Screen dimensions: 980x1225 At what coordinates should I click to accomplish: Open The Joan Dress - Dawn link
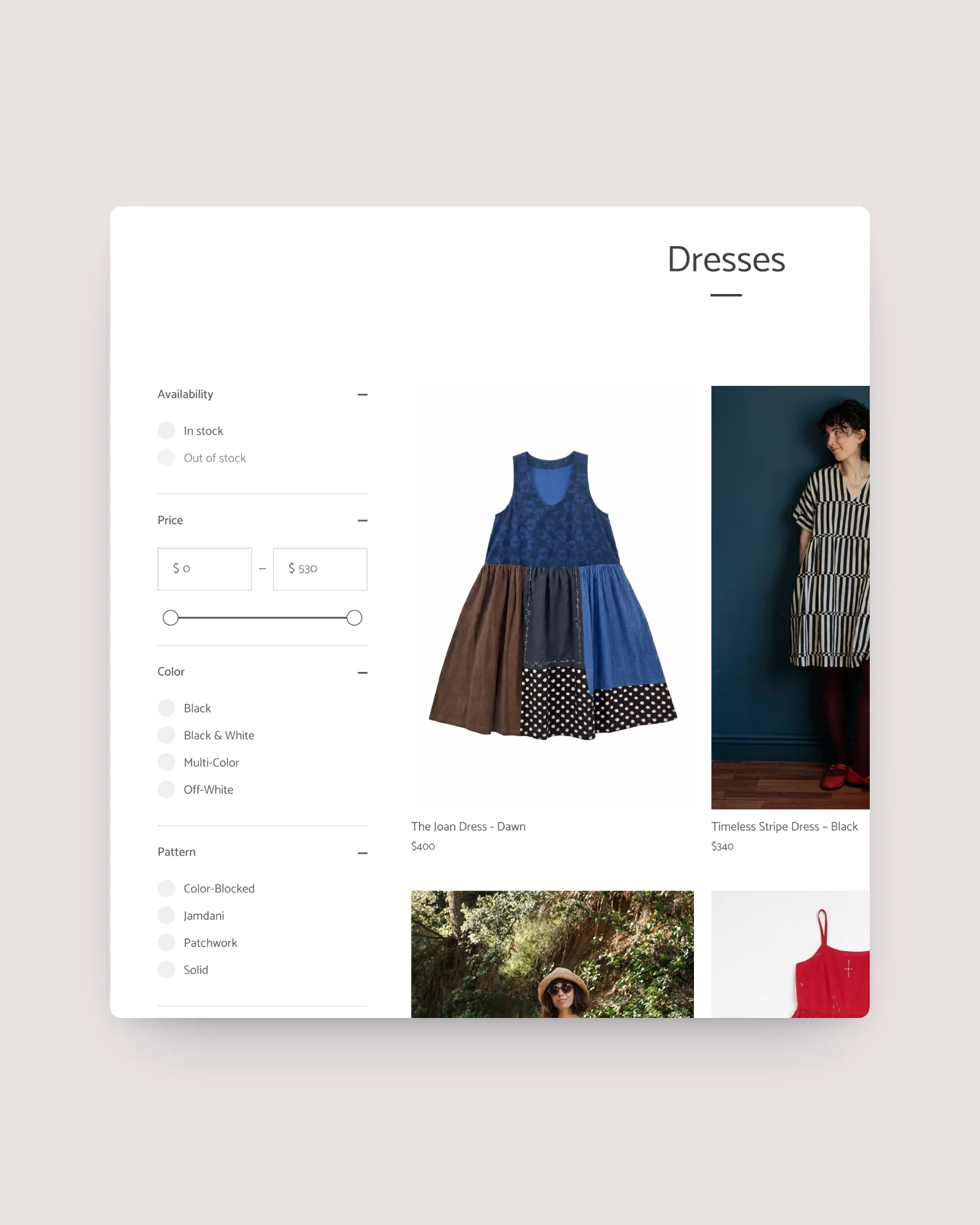tap(469, 826)
